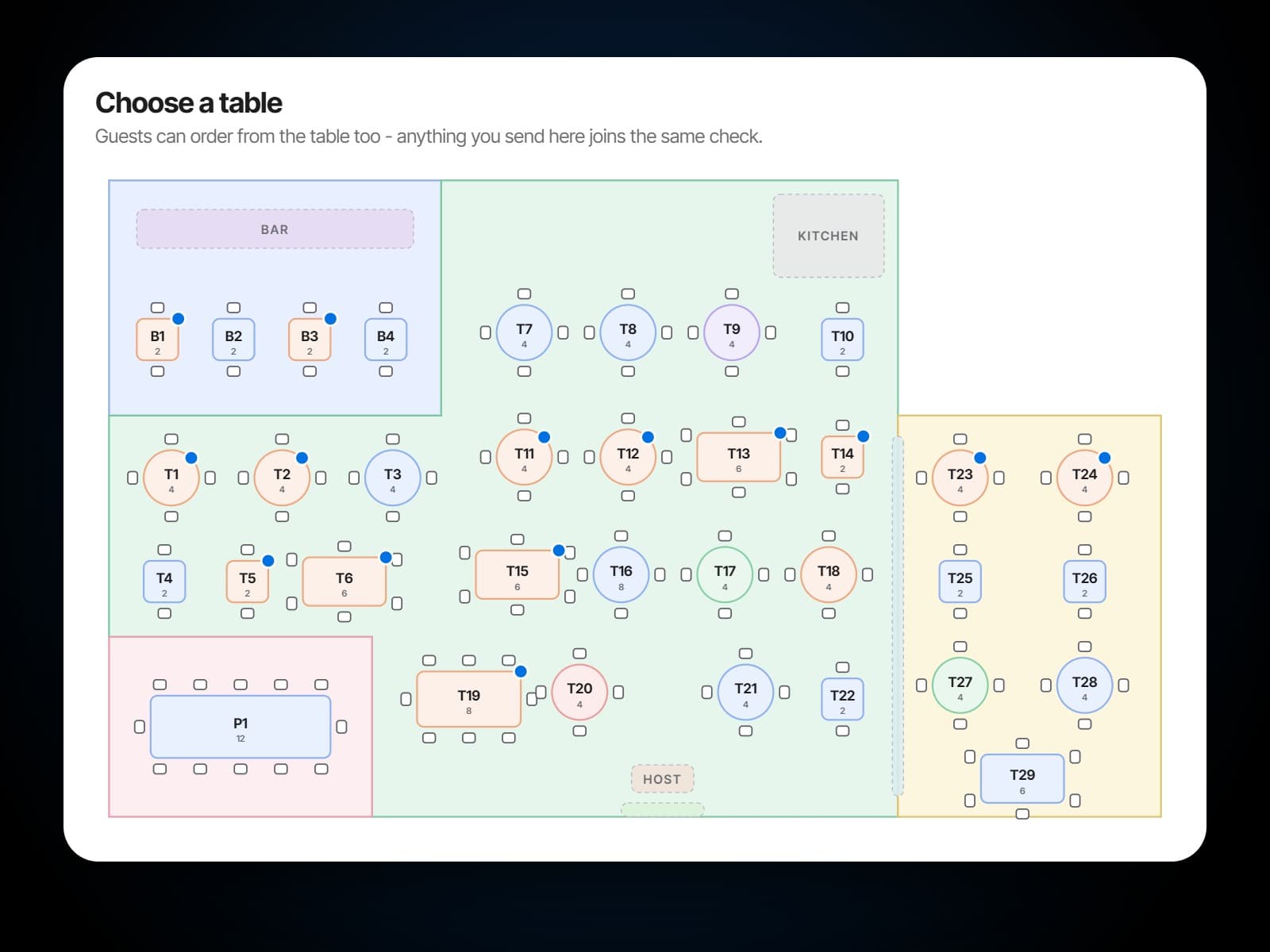Select eight-seat round table T16
This screenshot has height=952, width=1270.
coord(621,574)
